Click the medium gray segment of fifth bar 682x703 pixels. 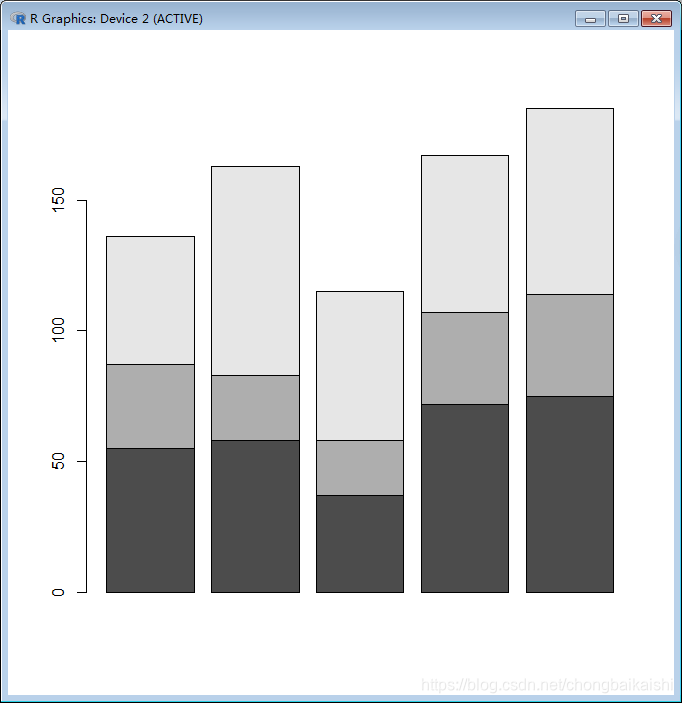570,345
